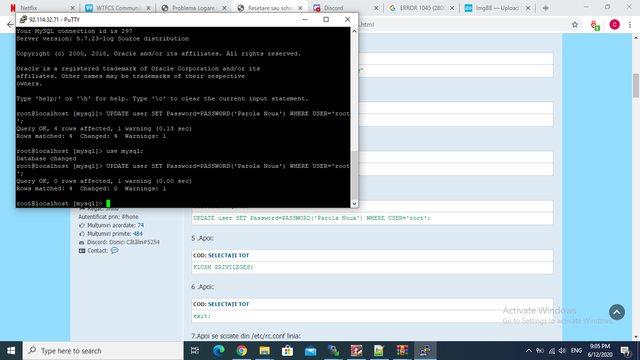640x360 pixels.
Task: Open the Mulțumiri acordate count 74
Action: click(x=140, y=225)
